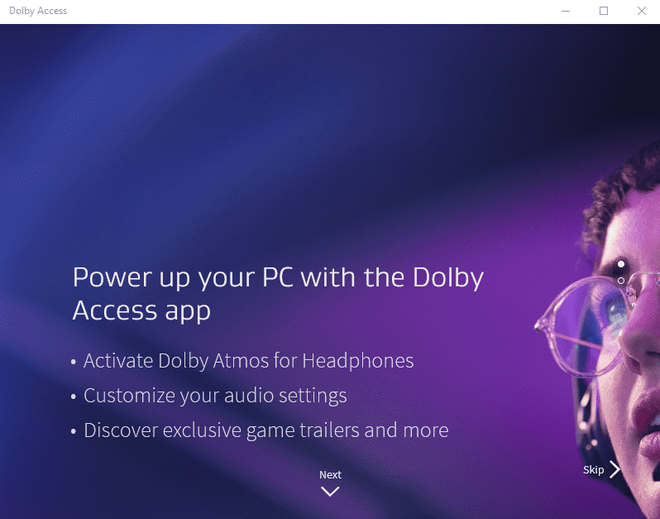This screenshot has height=519, width=660.
Task: Click the right chevron beside Skip
Action: coord(615,469)
